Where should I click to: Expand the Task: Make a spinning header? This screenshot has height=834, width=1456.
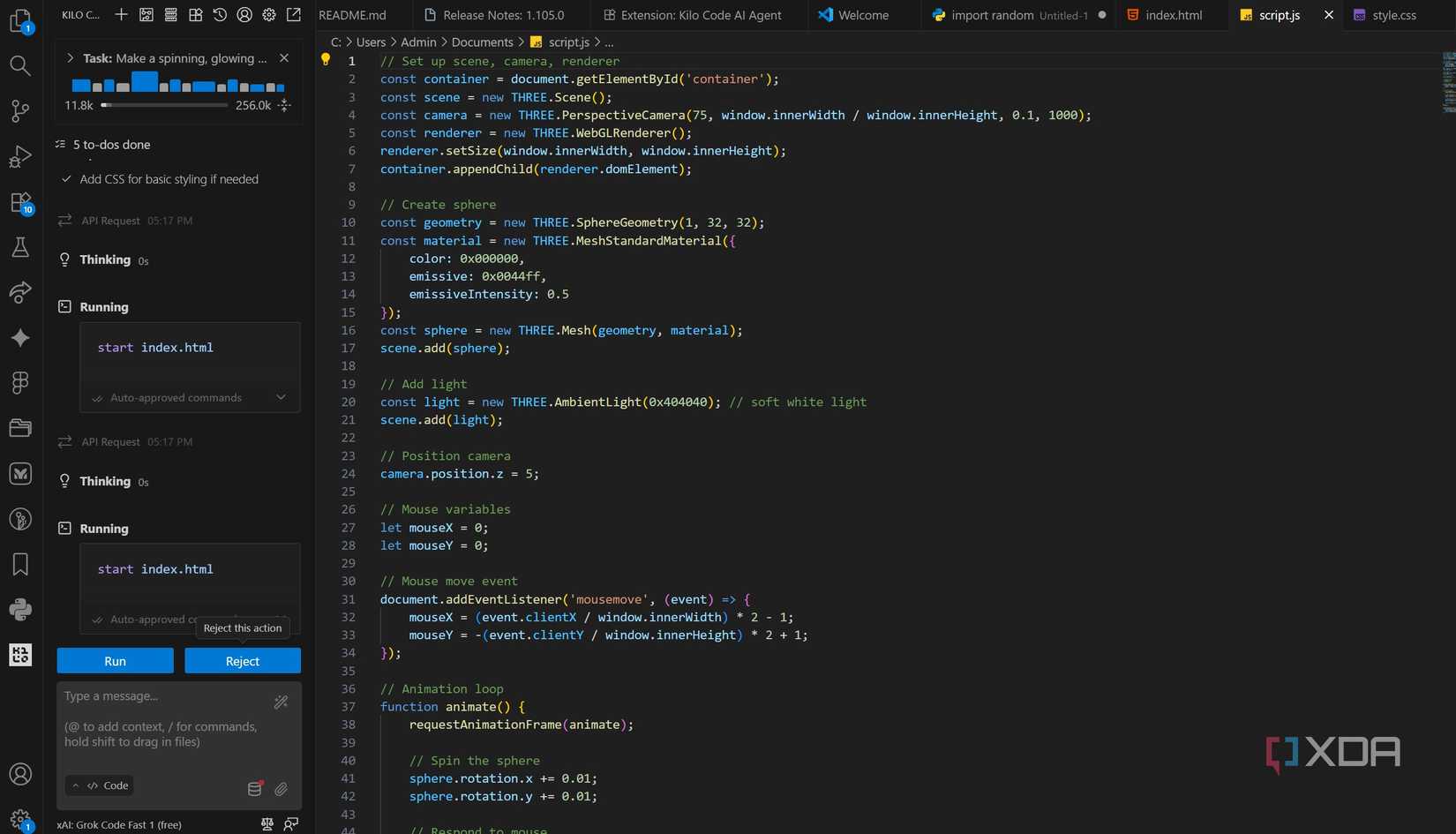(69, 58)
